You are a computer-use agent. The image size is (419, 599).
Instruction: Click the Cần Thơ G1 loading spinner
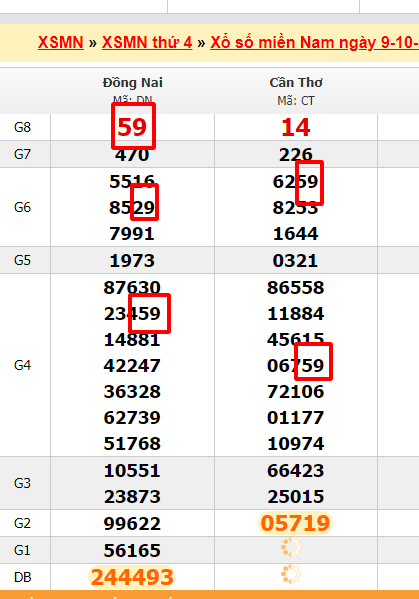pos(291,547)
